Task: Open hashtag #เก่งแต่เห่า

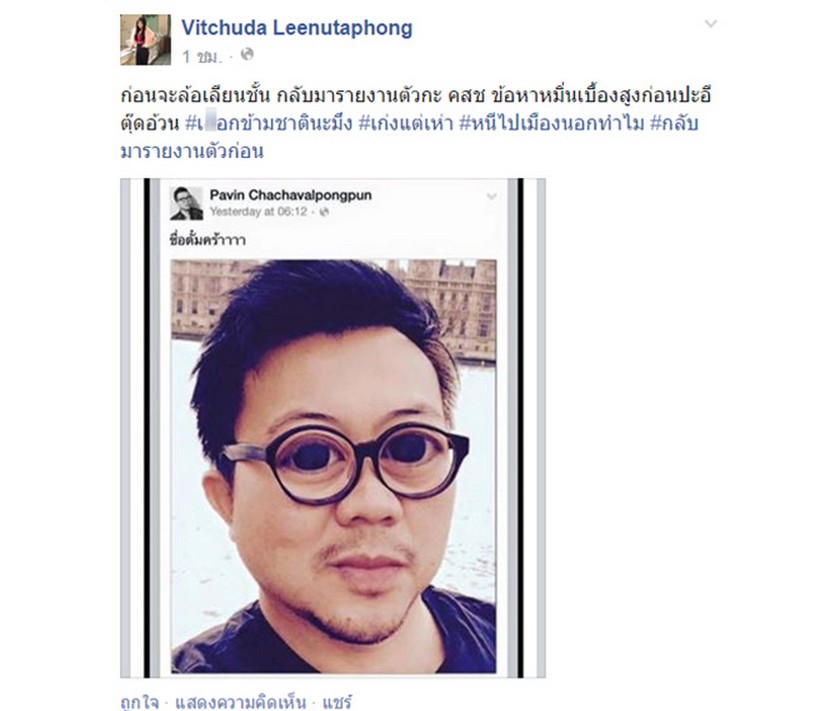Action: click(x=406, y=123)
